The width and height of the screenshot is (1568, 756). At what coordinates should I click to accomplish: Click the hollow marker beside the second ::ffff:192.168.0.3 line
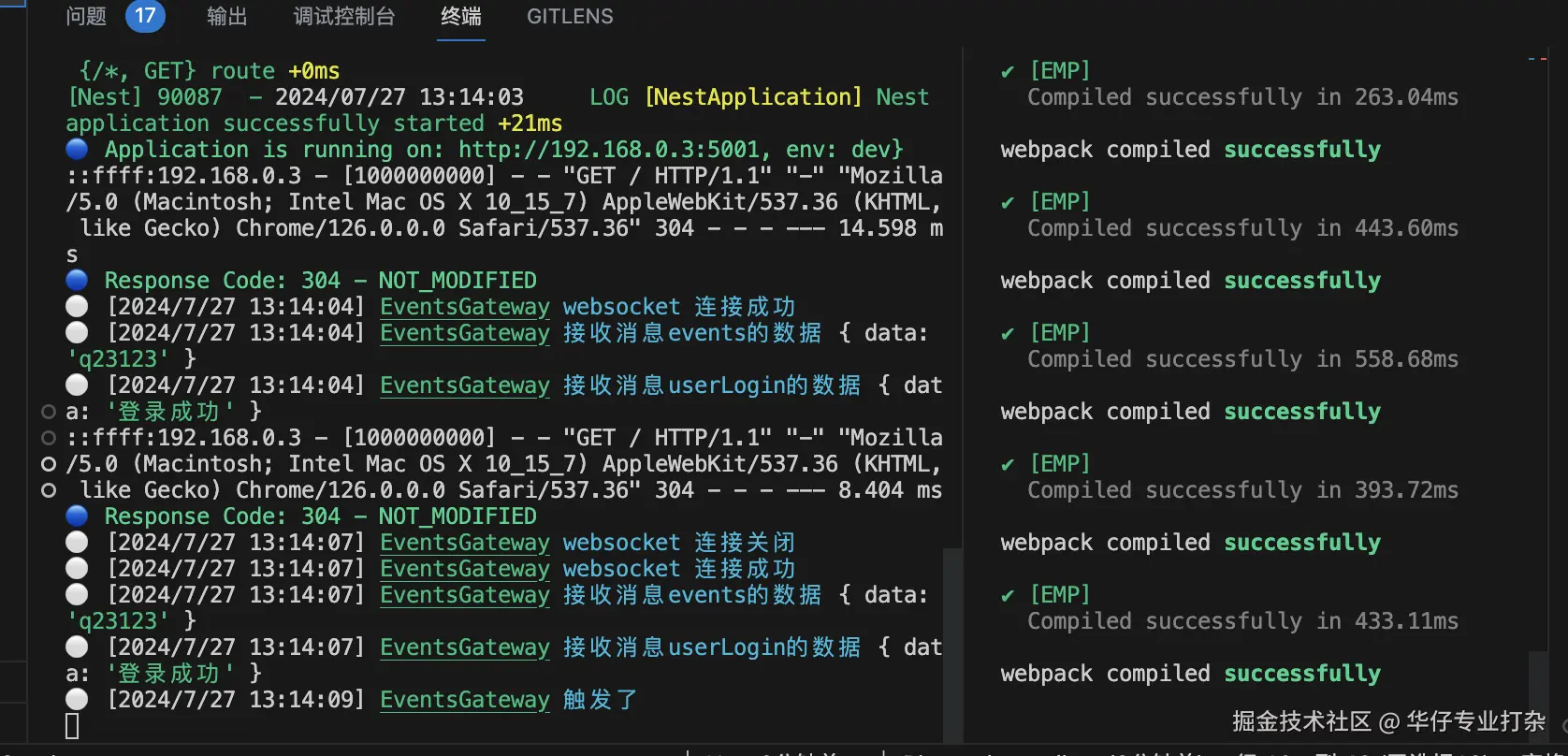49,438
